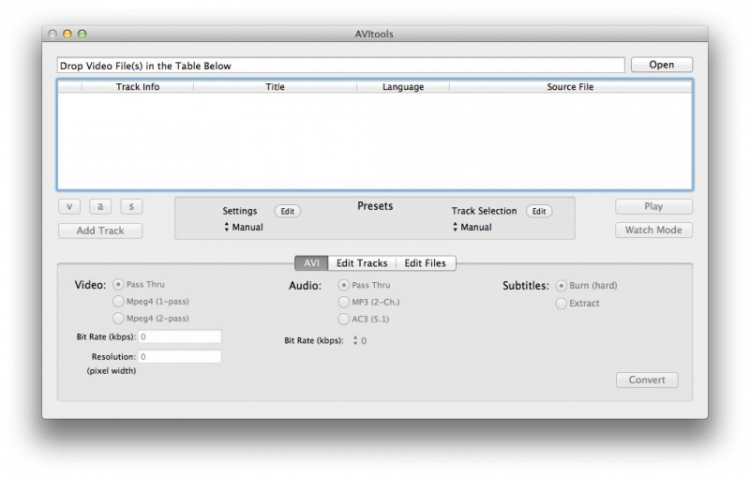Switch to the Edit Files tab
Image resolution: width=750 pixels, height=477 pixels.
coord(425,263)
